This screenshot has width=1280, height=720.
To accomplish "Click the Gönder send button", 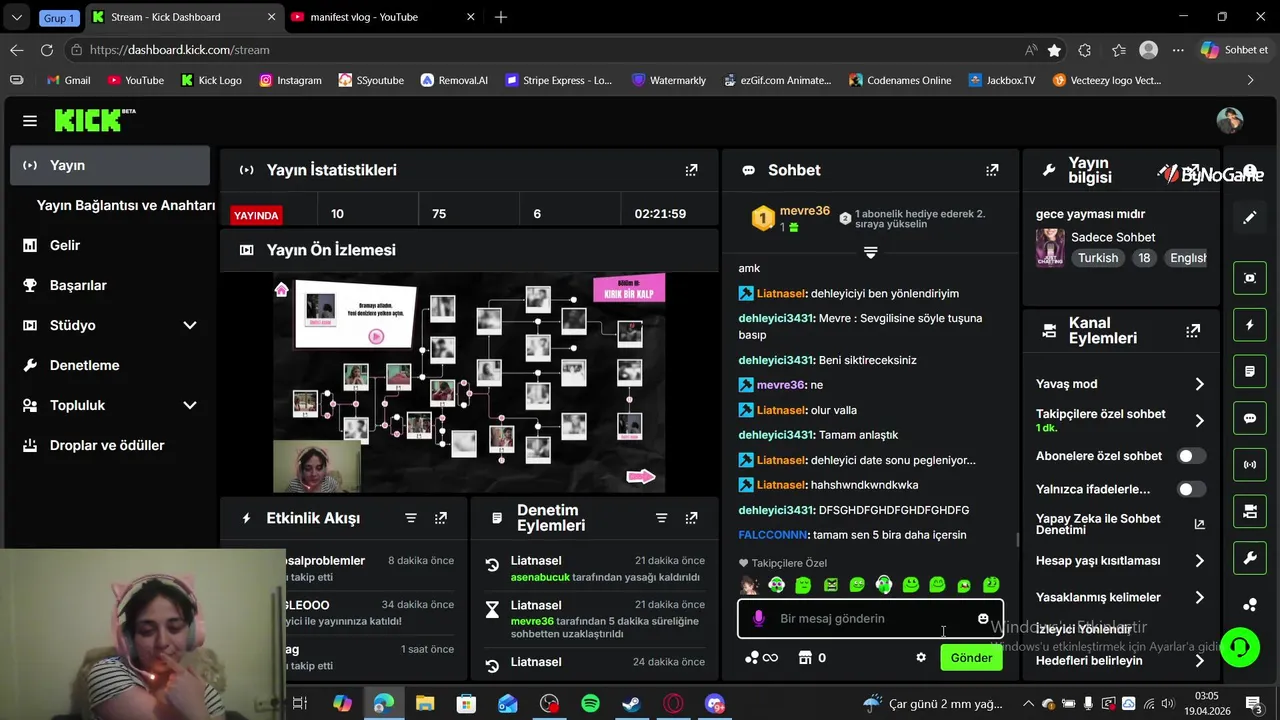I will [x=971, y=658].
